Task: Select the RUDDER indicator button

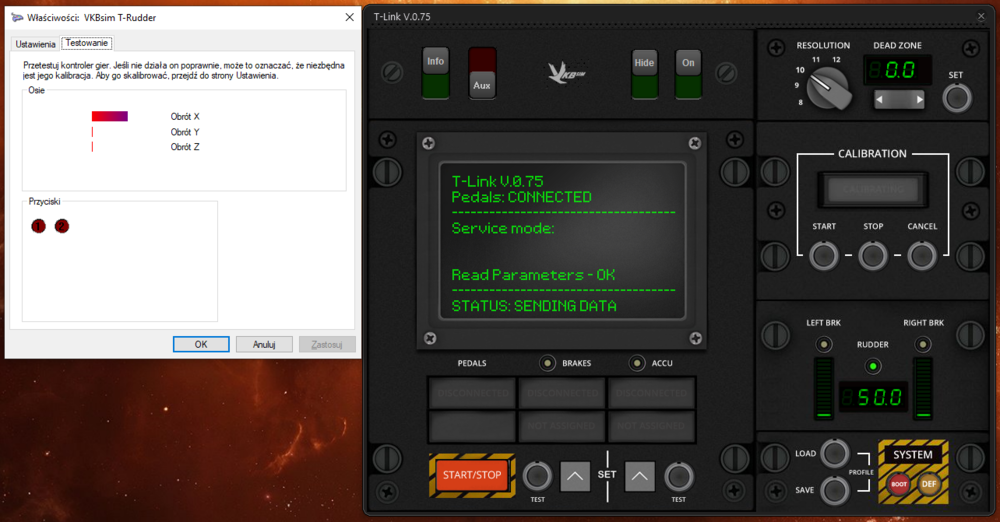Action: pos(872,366)
